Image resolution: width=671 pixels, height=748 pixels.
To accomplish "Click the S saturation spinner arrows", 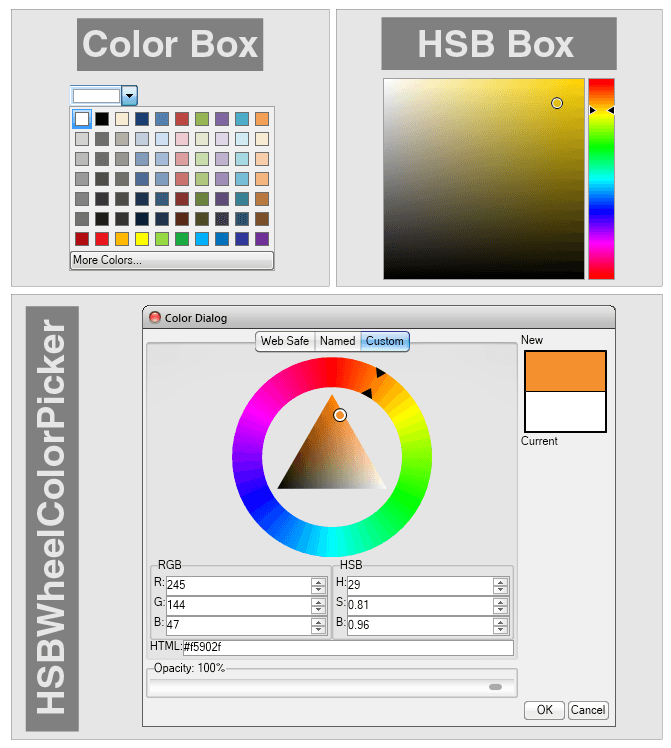I will pos(500,606).
